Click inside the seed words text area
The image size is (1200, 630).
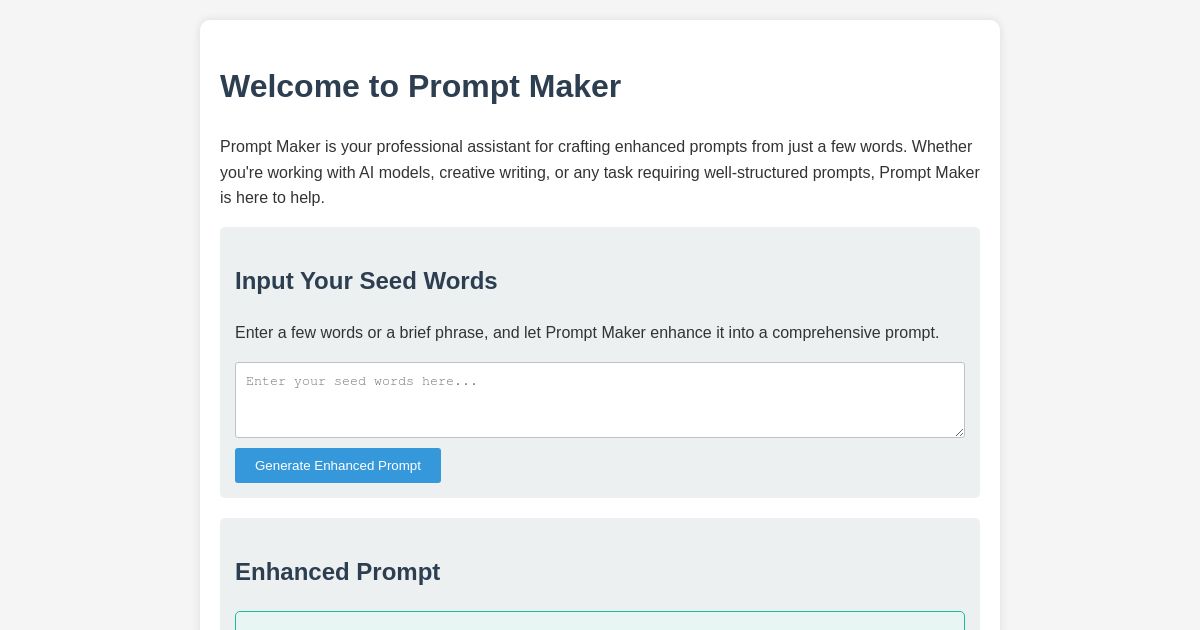(x=600, y=400)
